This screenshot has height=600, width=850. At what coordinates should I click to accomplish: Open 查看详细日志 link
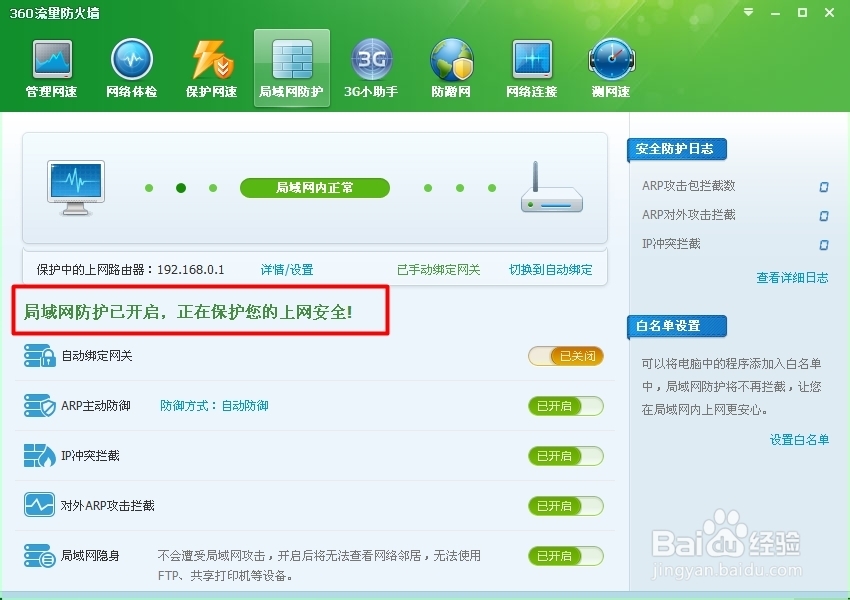coord(792,278)
